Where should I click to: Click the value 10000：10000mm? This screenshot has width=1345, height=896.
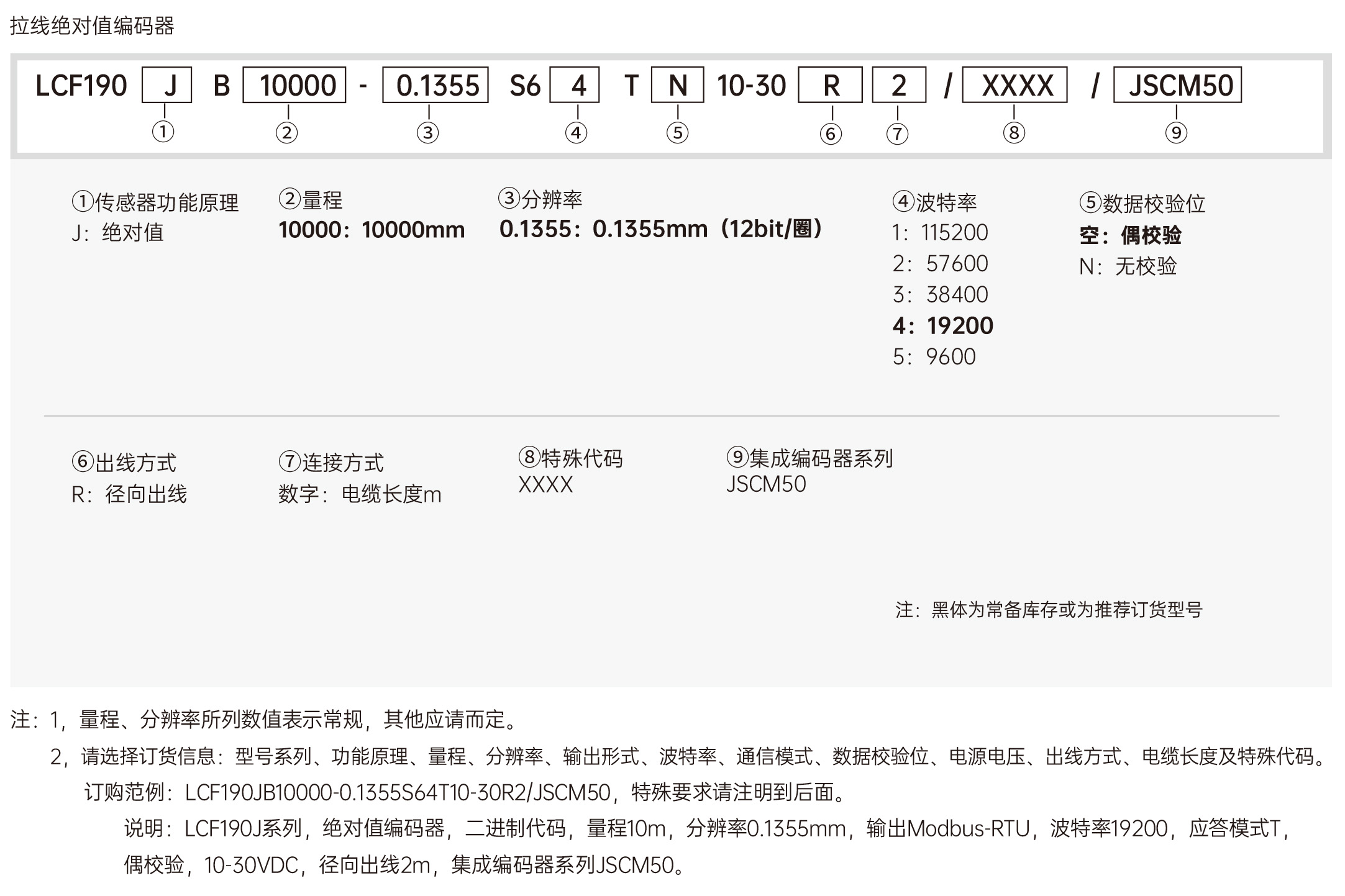point(372,230)
